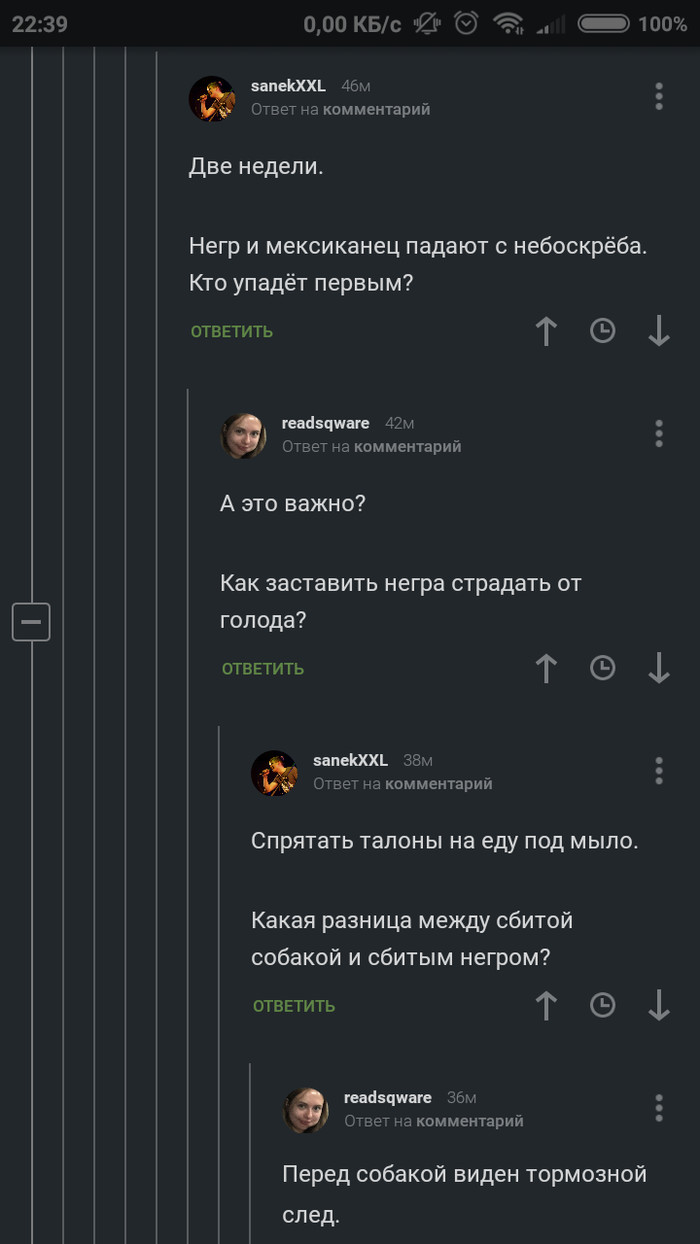Tap clock icon on "А это важно?" comment
The height and width of the screenshot is (1244, 700).
point(602,668)
